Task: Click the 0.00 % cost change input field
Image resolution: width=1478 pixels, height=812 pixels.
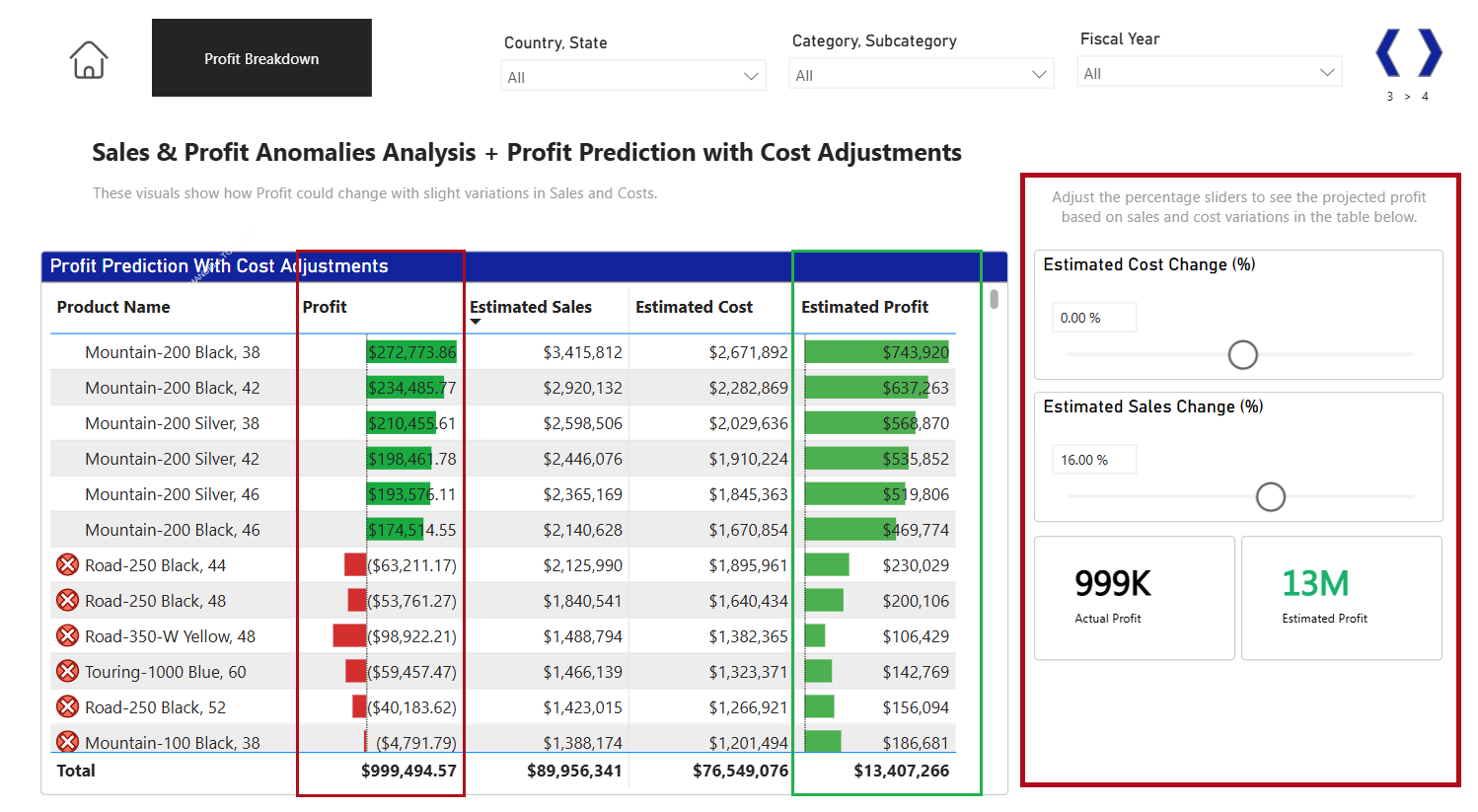Action: (x=1093, y=317)
